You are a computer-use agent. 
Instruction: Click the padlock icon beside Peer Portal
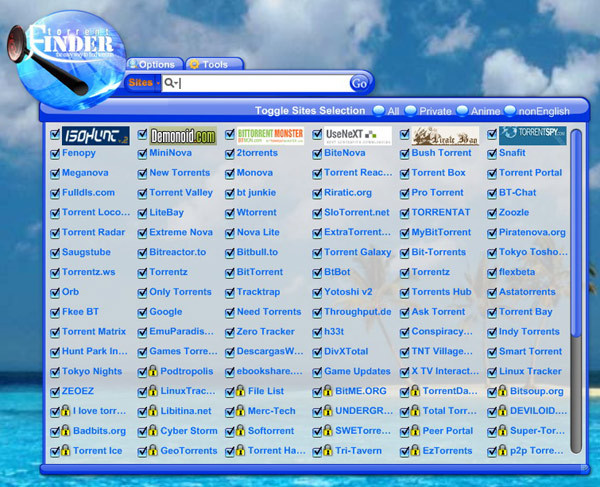(415, 430)
